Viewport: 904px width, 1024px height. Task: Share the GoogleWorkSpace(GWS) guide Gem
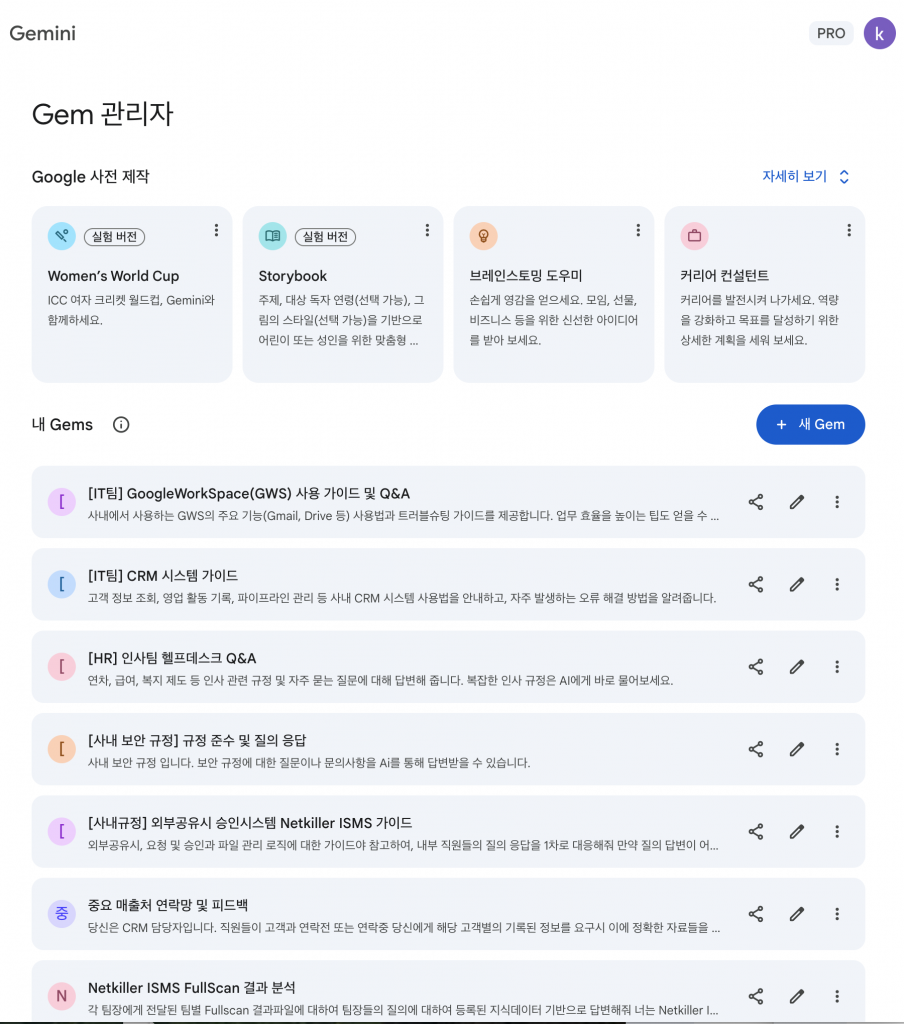756,502
